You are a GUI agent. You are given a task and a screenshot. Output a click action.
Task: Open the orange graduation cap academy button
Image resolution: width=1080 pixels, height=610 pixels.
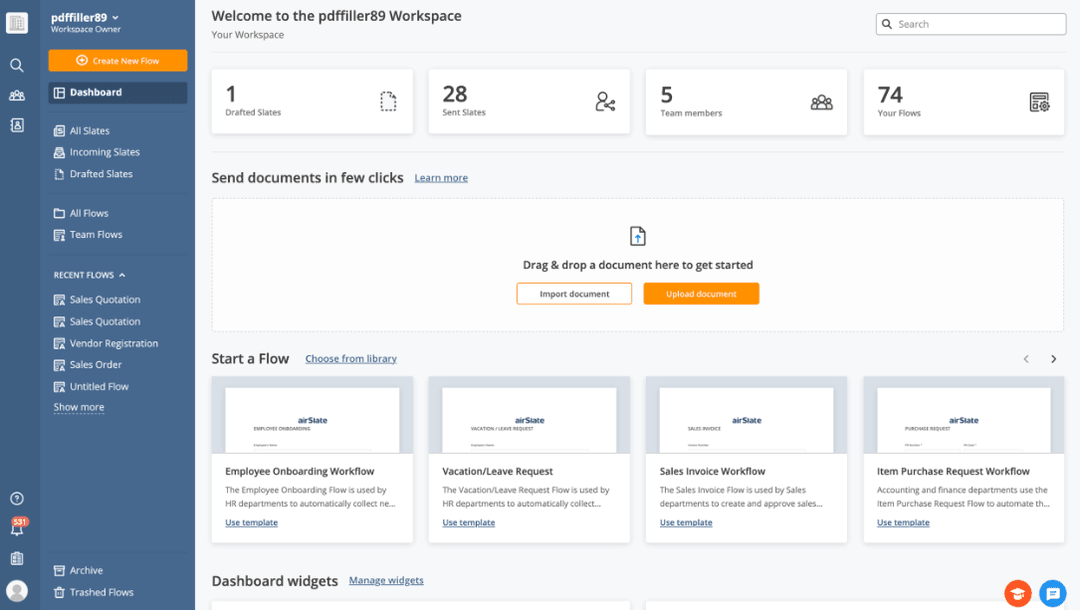(x=1018, y=593)
